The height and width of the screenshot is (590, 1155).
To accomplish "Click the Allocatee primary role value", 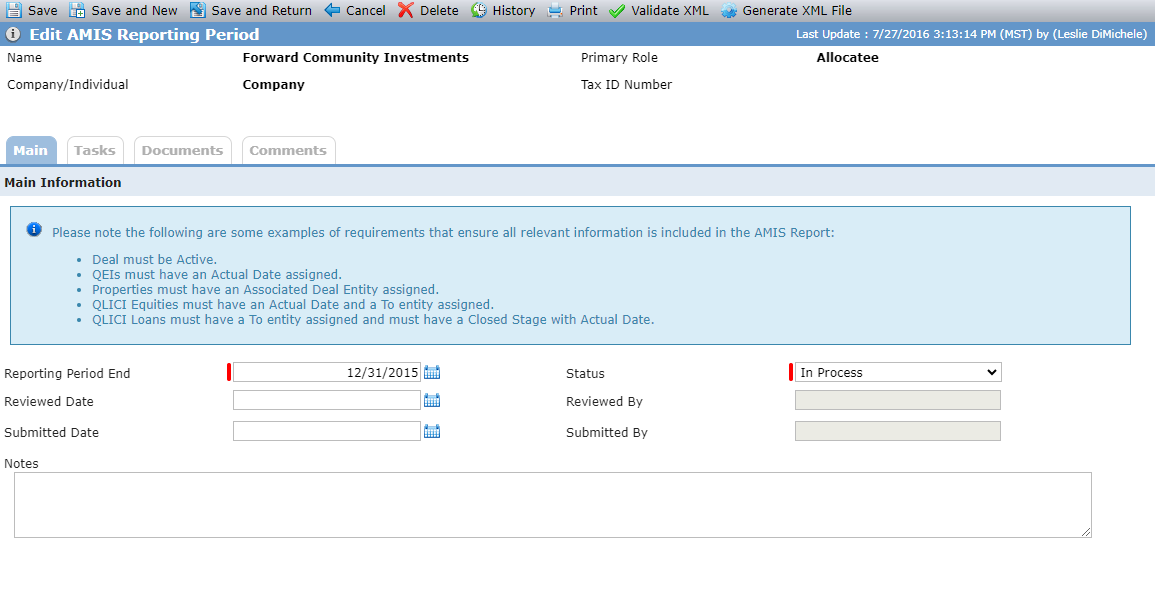I will [848, 57].
